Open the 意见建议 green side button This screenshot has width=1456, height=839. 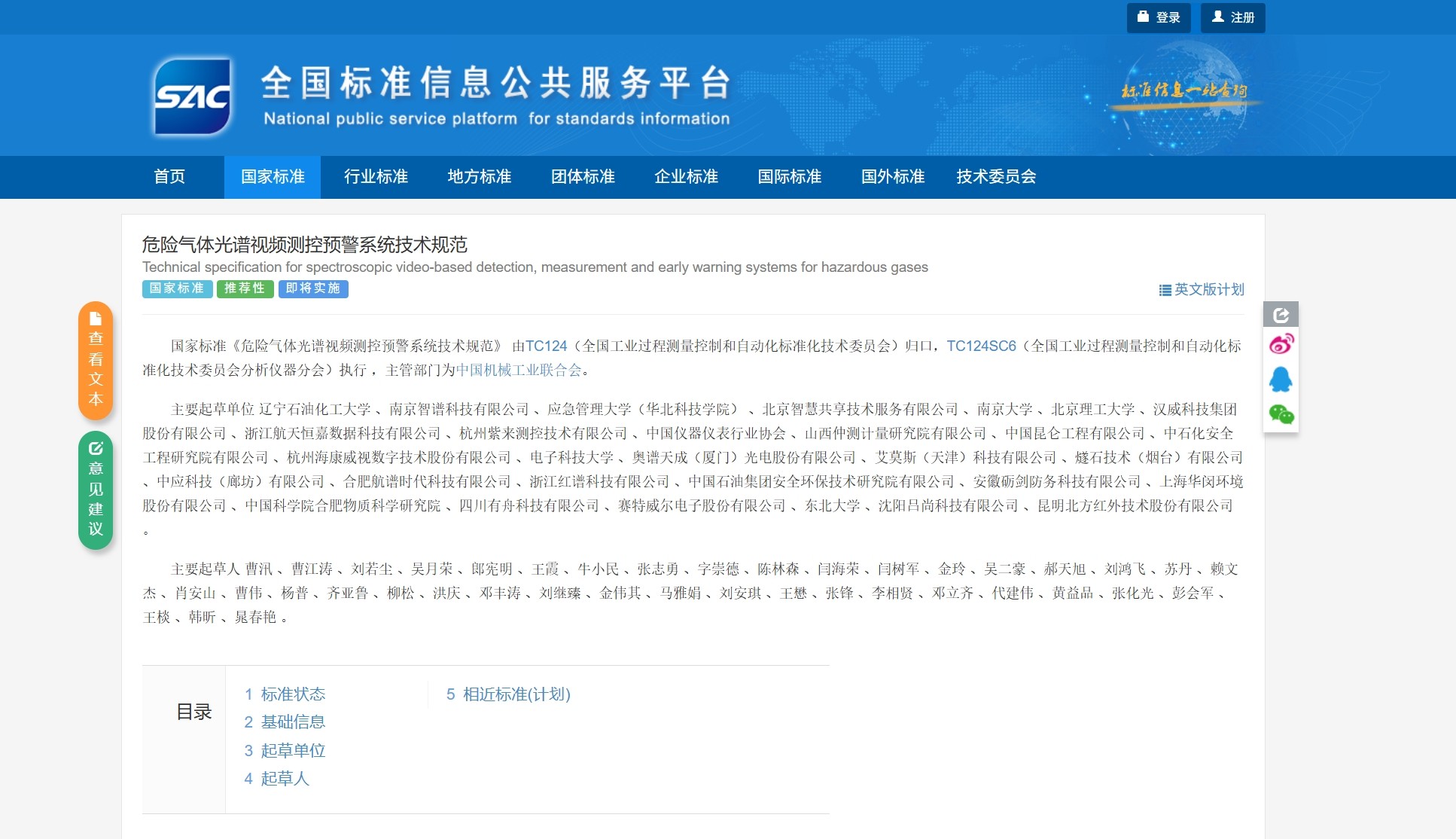(96, 490)
